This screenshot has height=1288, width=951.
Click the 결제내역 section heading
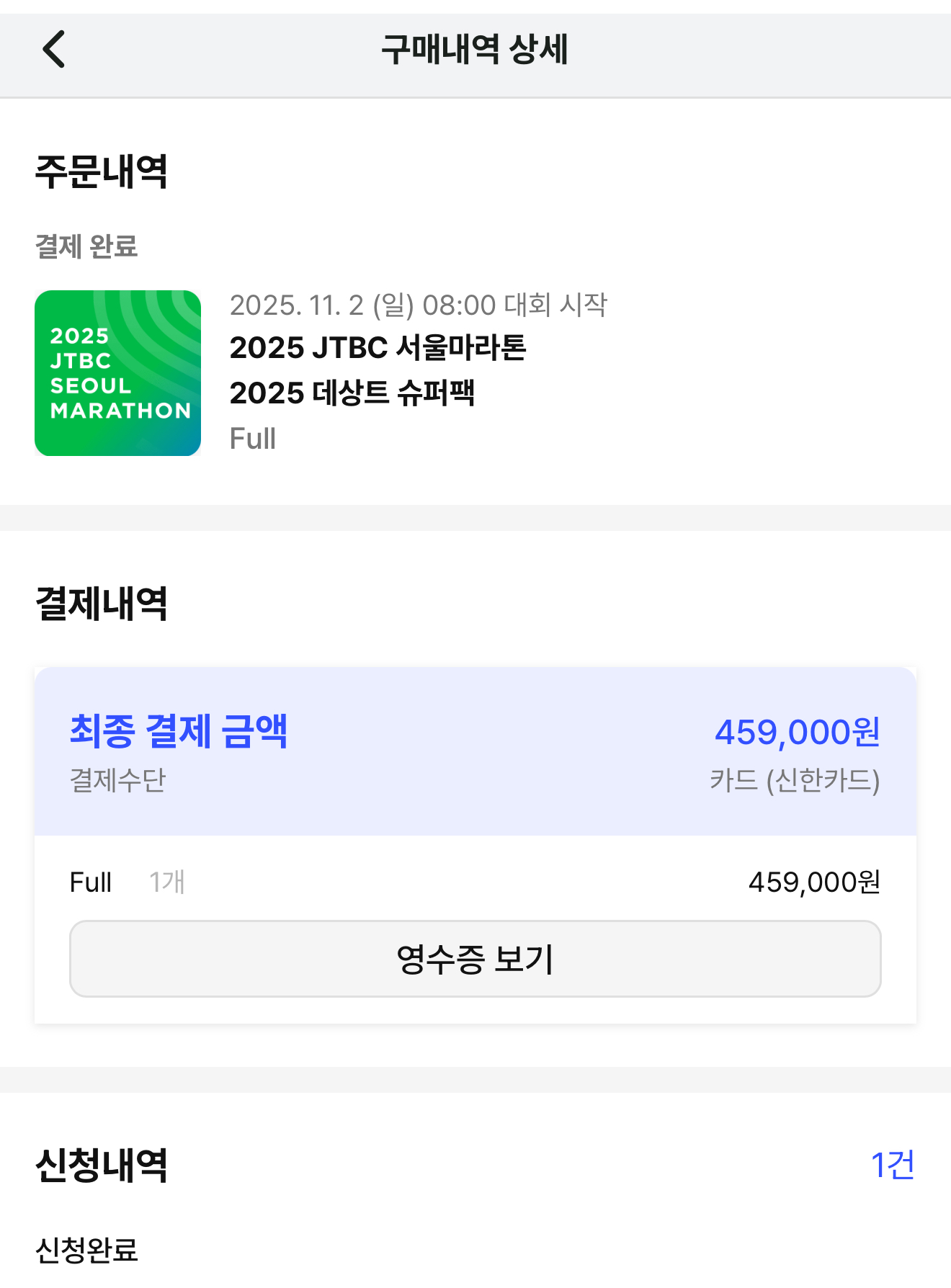click(x=102, y=604)
